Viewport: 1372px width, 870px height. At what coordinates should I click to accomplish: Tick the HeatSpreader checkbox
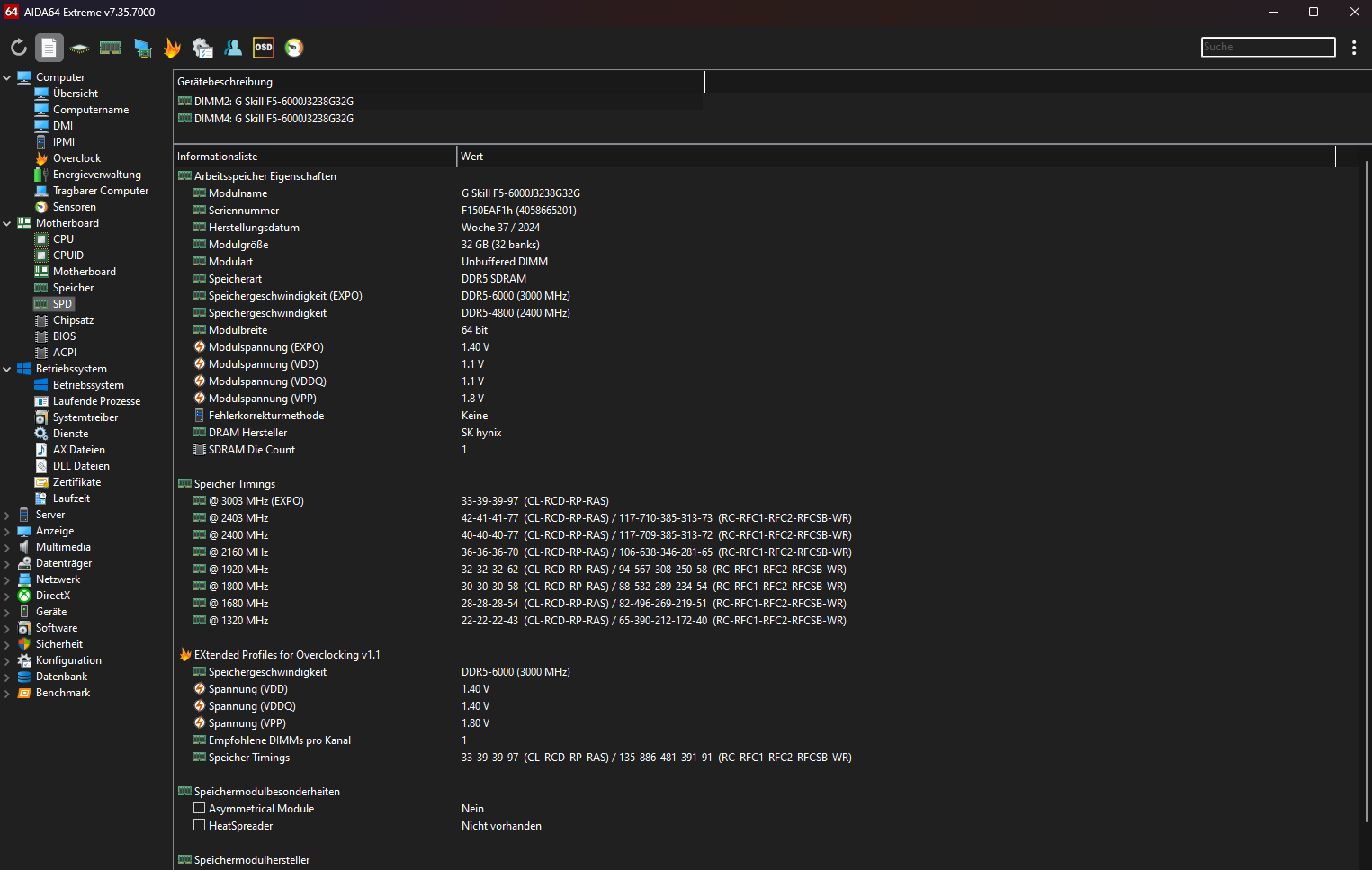pyautogui.click(x=200, y=825)
